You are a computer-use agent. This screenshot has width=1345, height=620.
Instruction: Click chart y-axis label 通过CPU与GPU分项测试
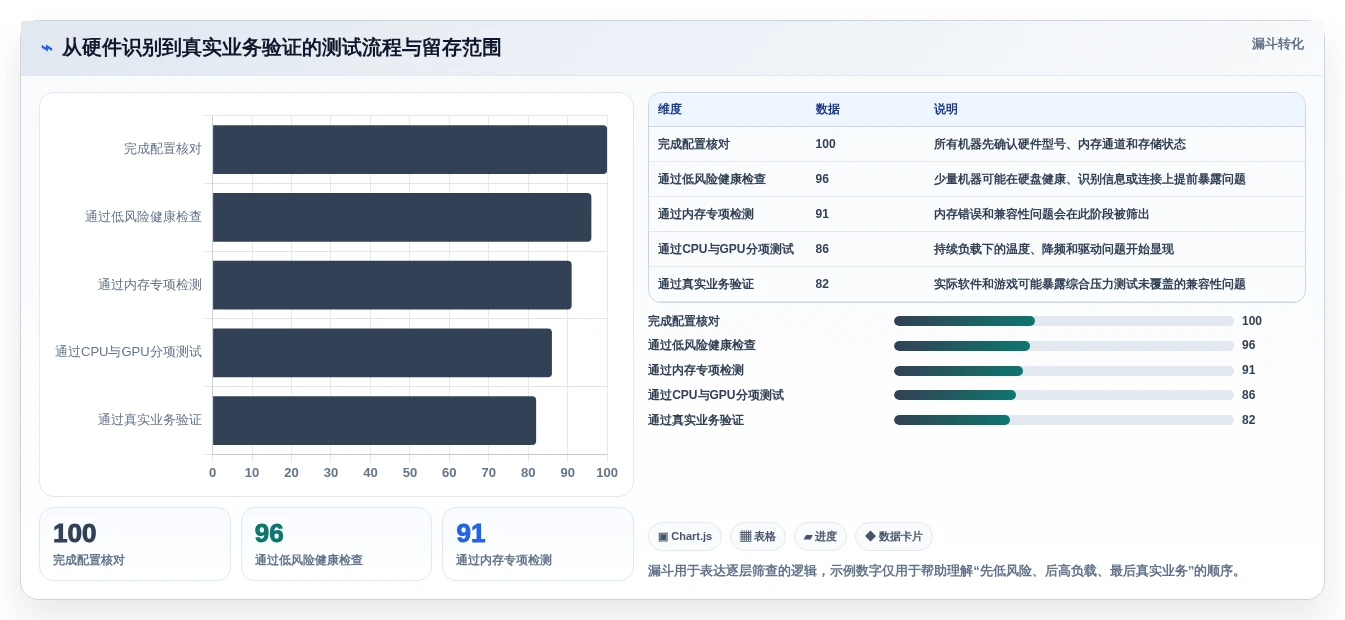128,352
